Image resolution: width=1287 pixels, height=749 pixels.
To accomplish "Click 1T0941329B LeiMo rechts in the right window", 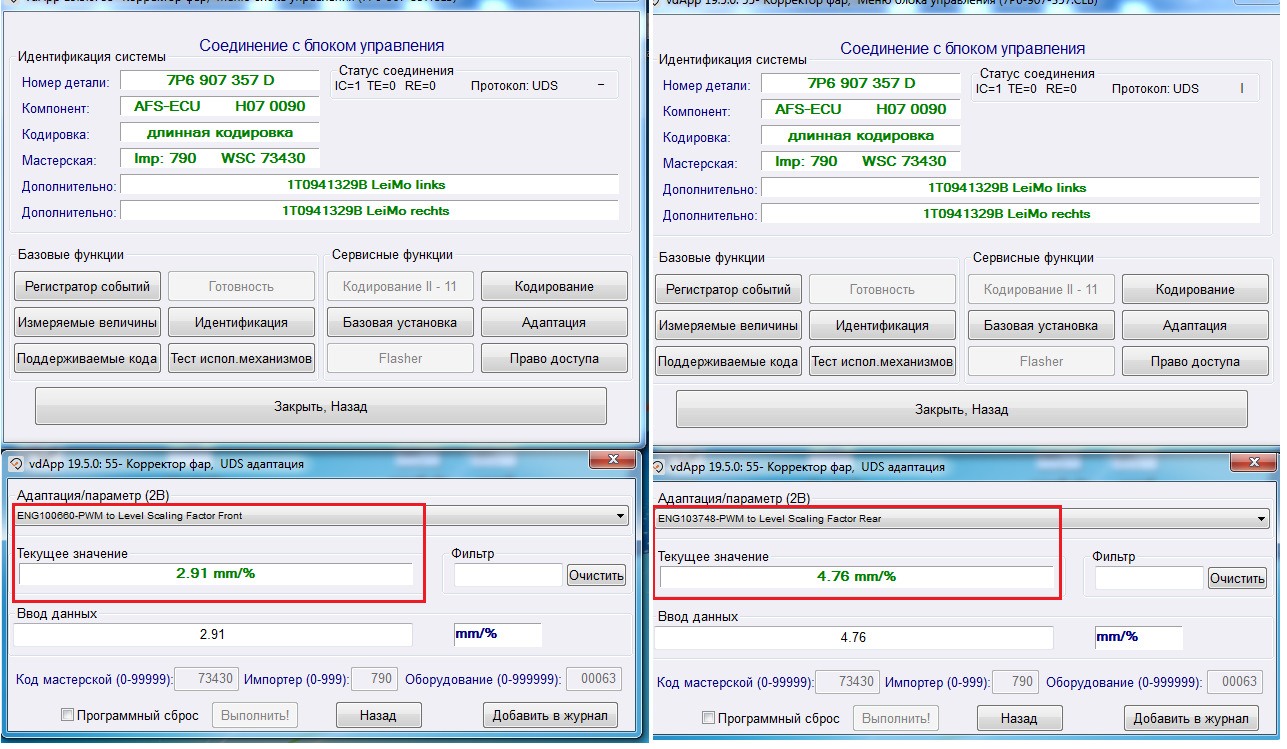I will 1010,214.
